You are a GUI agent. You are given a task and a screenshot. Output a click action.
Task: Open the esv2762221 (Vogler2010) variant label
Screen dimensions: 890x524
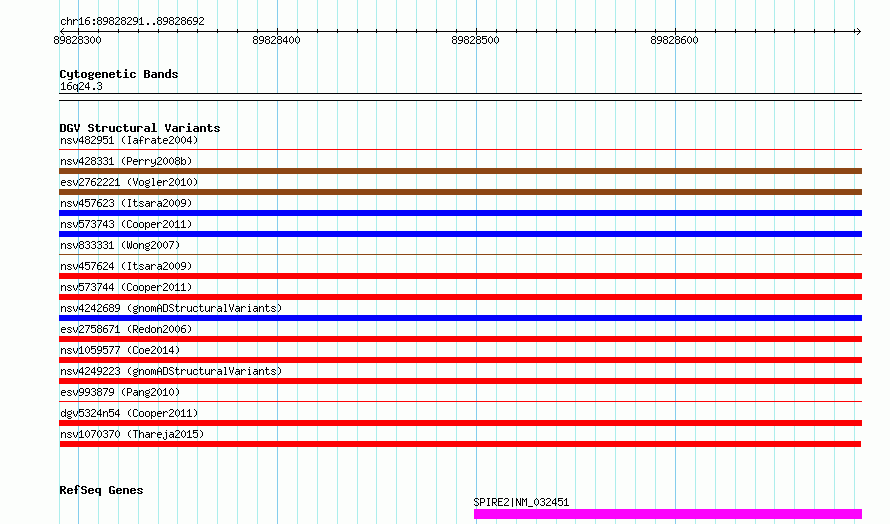point(129,182)
